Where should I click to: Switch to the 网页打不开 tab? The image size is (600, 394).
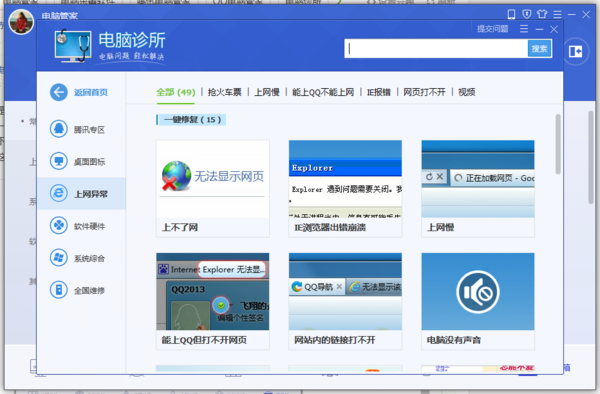click(x=424, y=92)
